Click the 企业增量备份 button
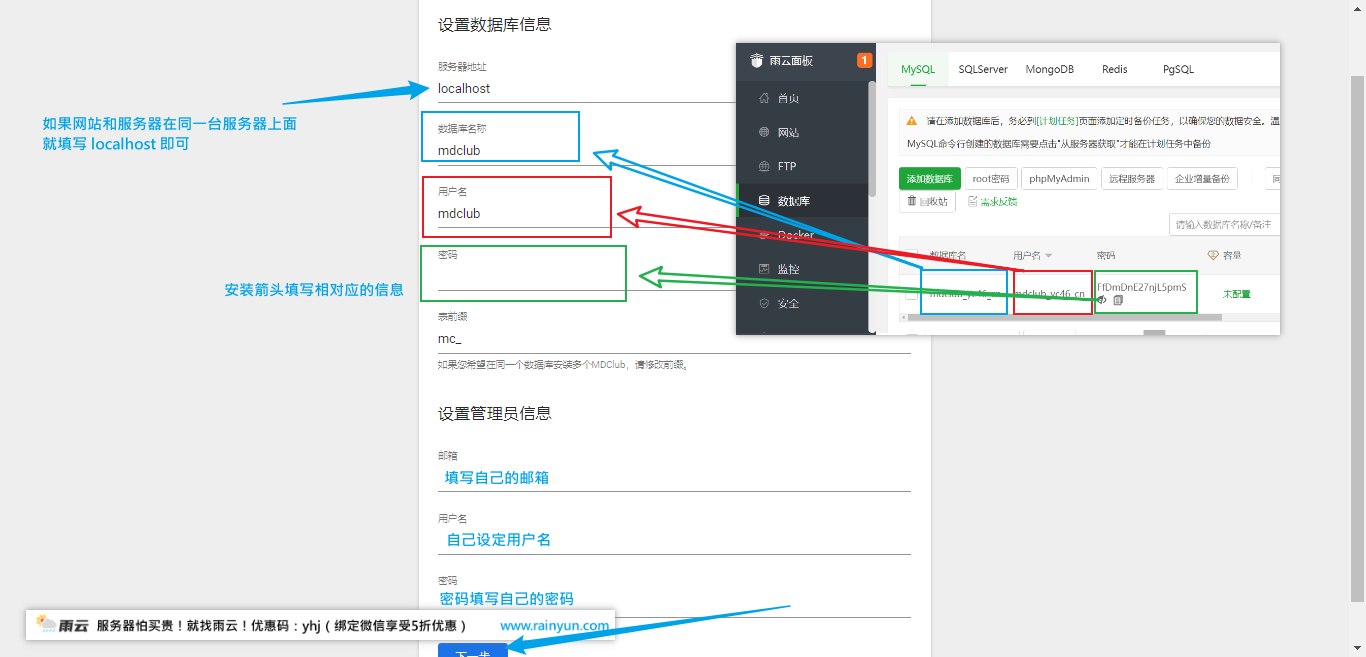 [1202, 179]
